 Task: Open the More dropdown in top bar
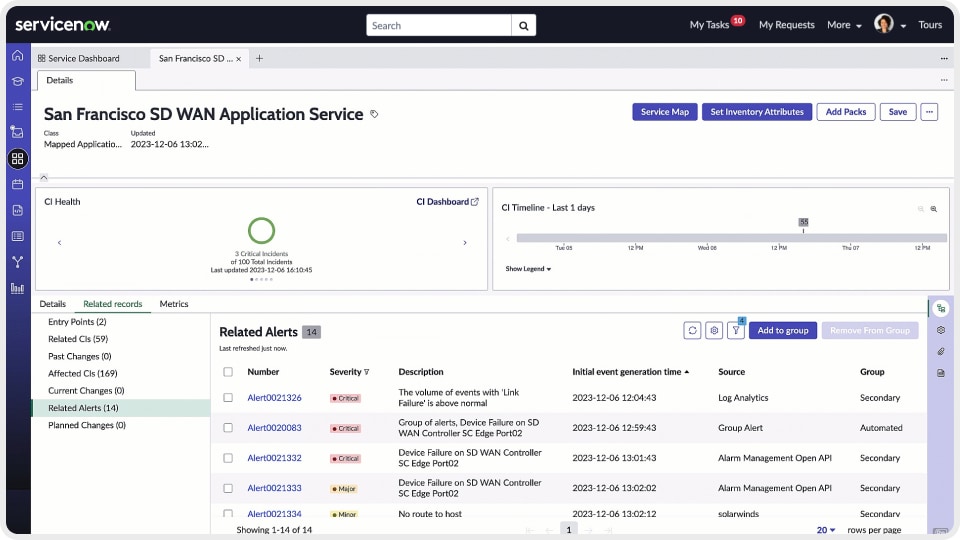(x=844, y=26)
